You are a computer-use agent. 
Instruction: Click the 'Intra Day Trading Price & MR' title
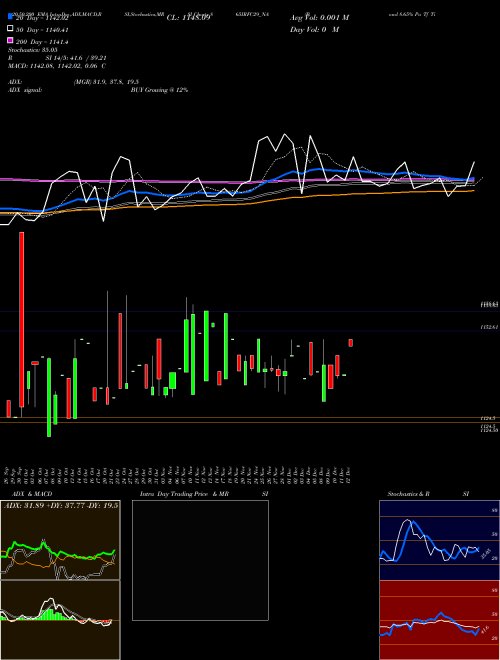[x=184, y=494]
